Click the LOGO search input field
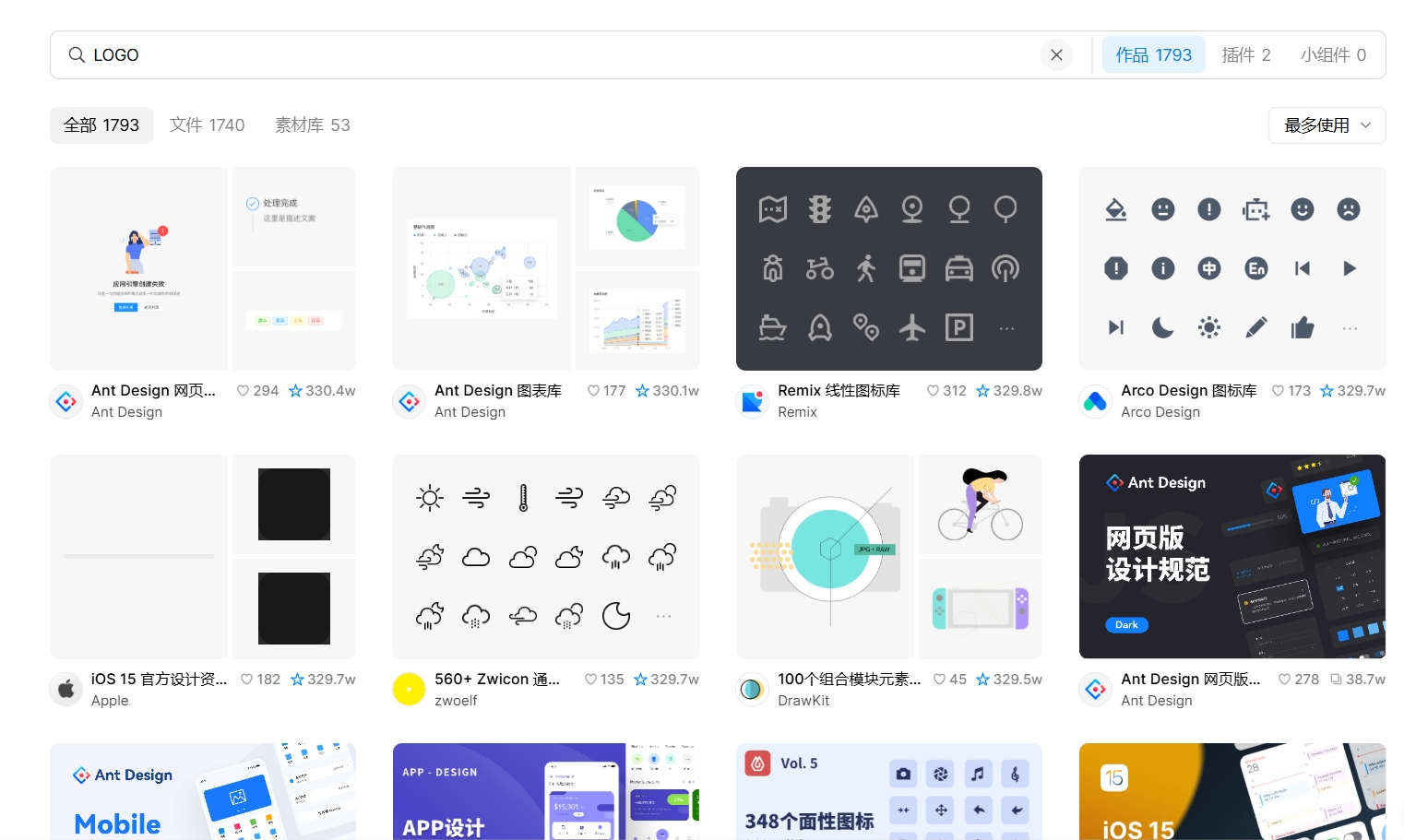 pyautogui.click(x=563, y=55)
